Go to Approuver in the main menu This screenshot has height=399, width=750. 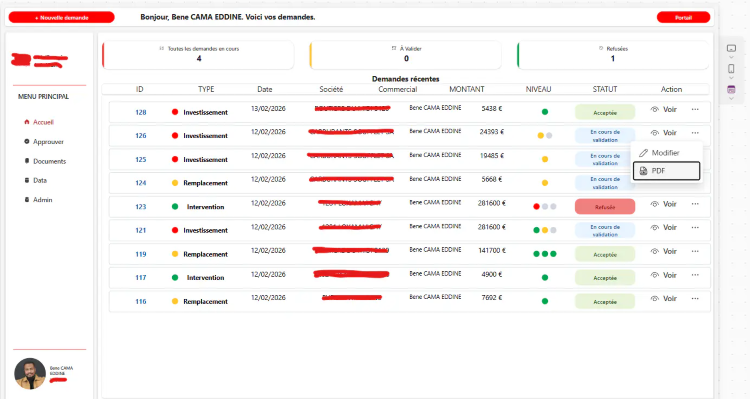tap(44, 142)
